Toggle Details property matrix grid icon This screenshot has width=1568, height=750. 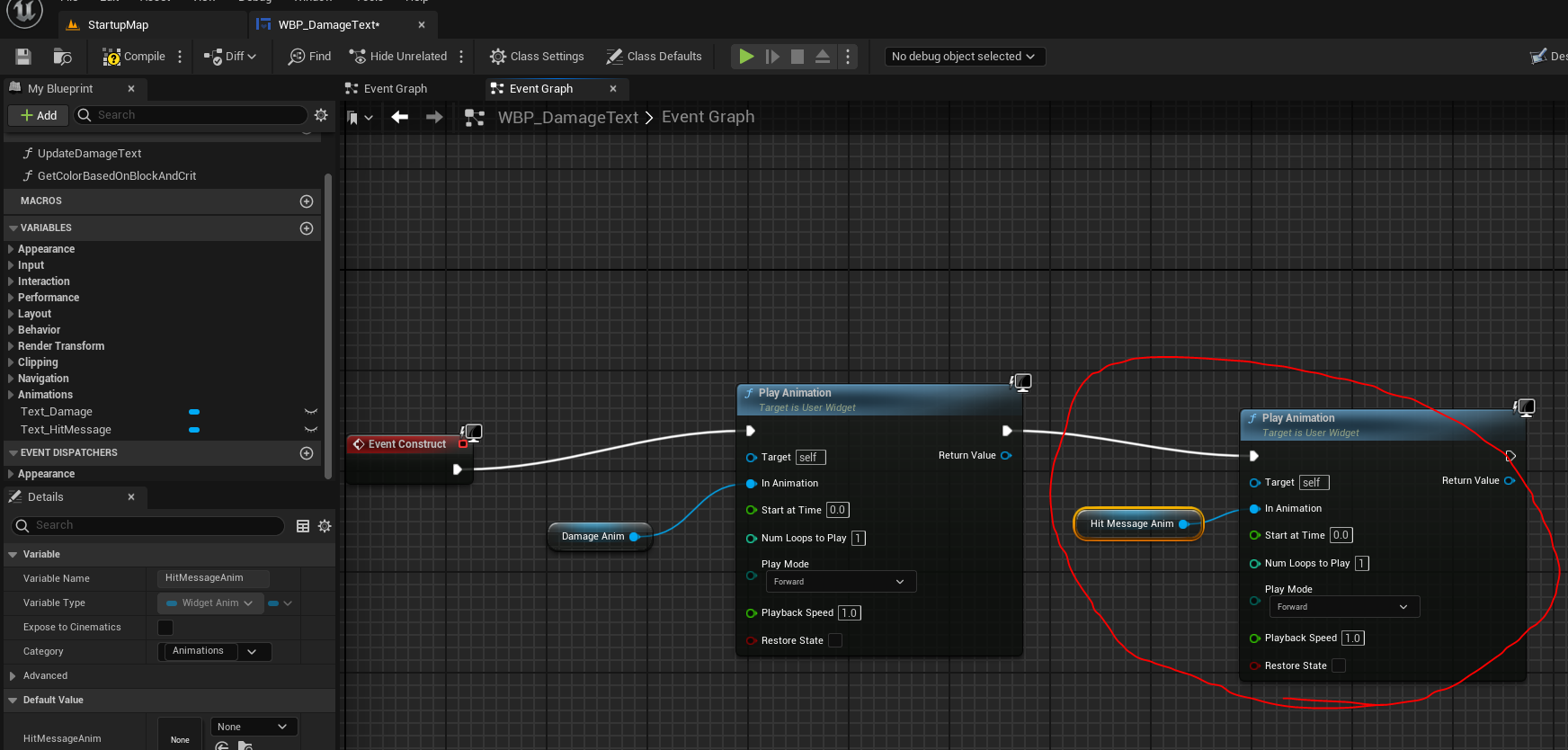(x=303, y=526)
